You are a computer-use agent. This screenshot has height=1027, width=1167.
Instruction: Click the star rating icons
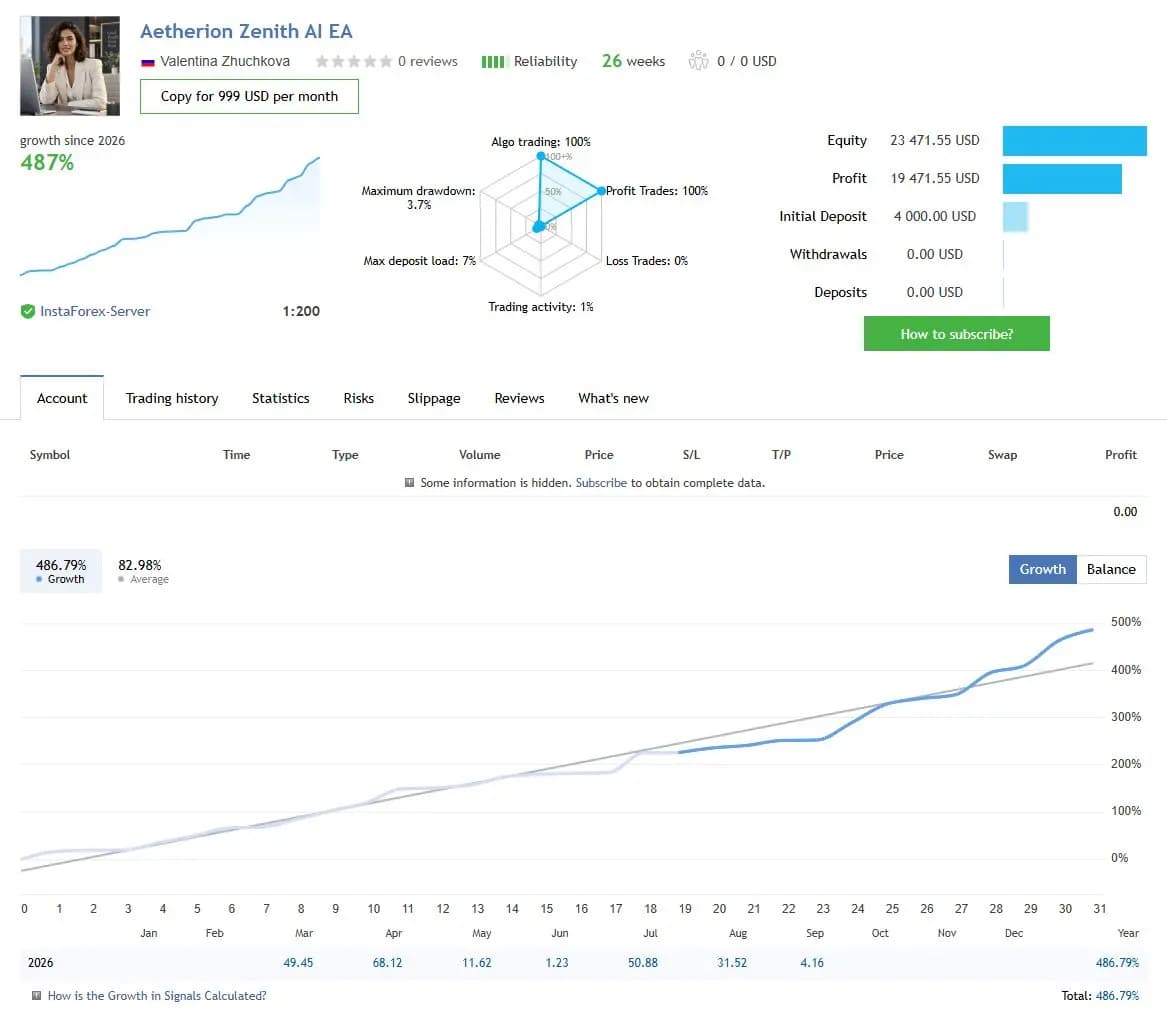pyautogui.click(x=354, y=61)
